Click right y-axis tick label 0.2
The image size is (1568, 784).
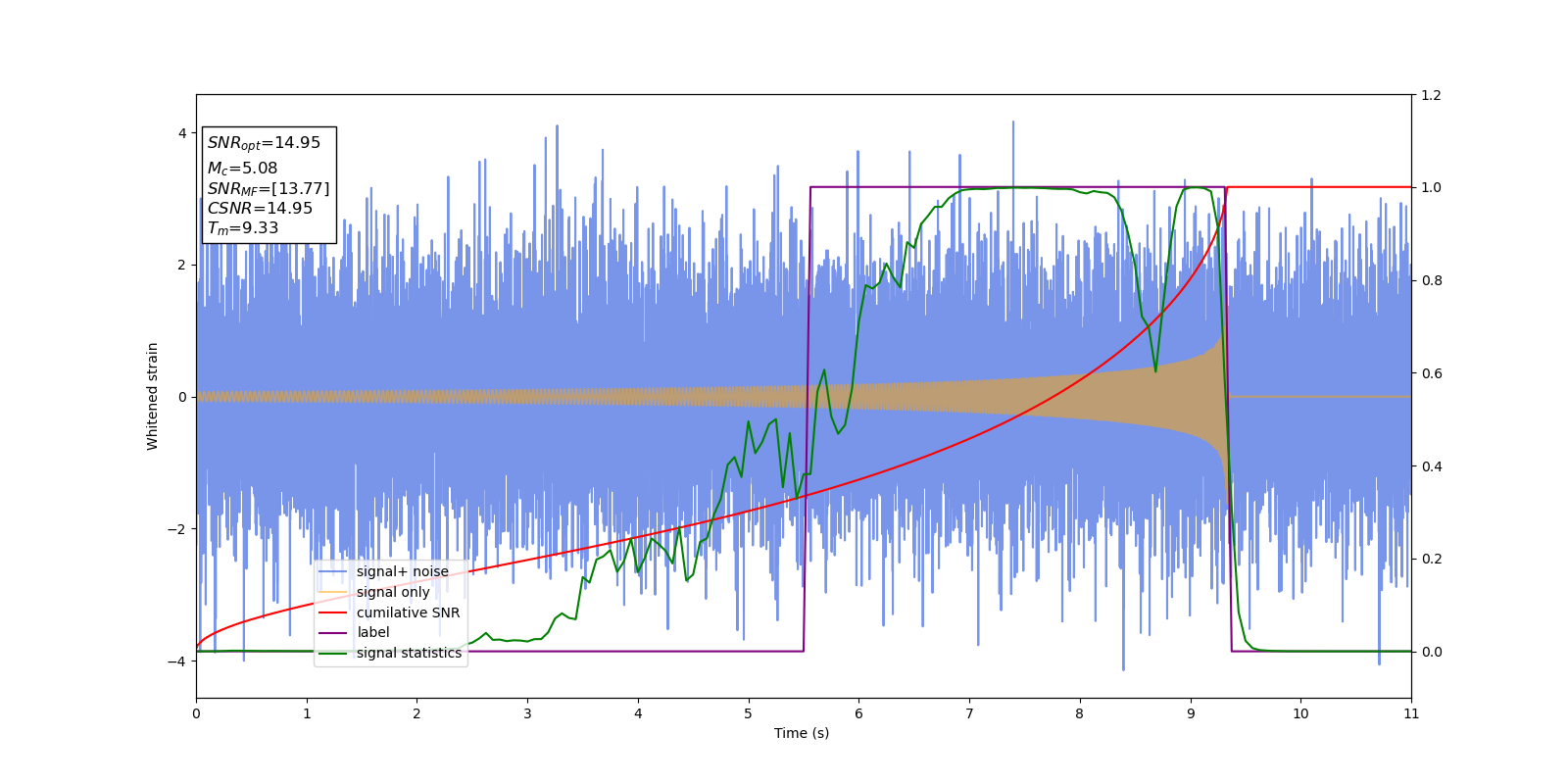[x=1431, y=559]
